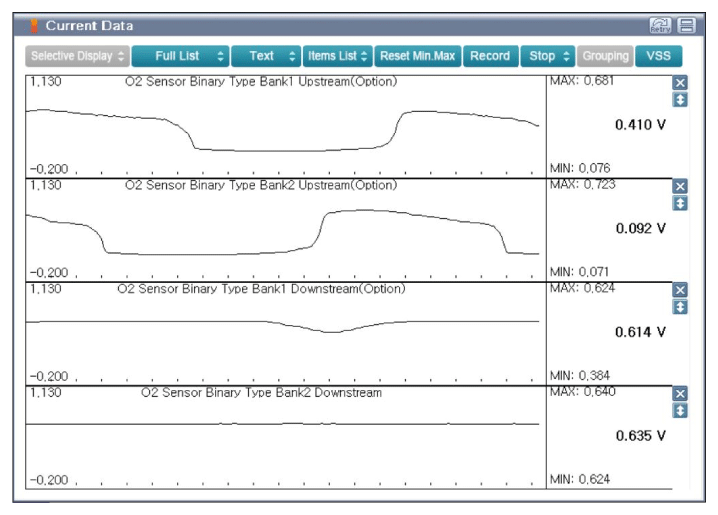Click the reorder arrows for Bank1 Downstream graph
718x515 pixels.
point(680,307)
